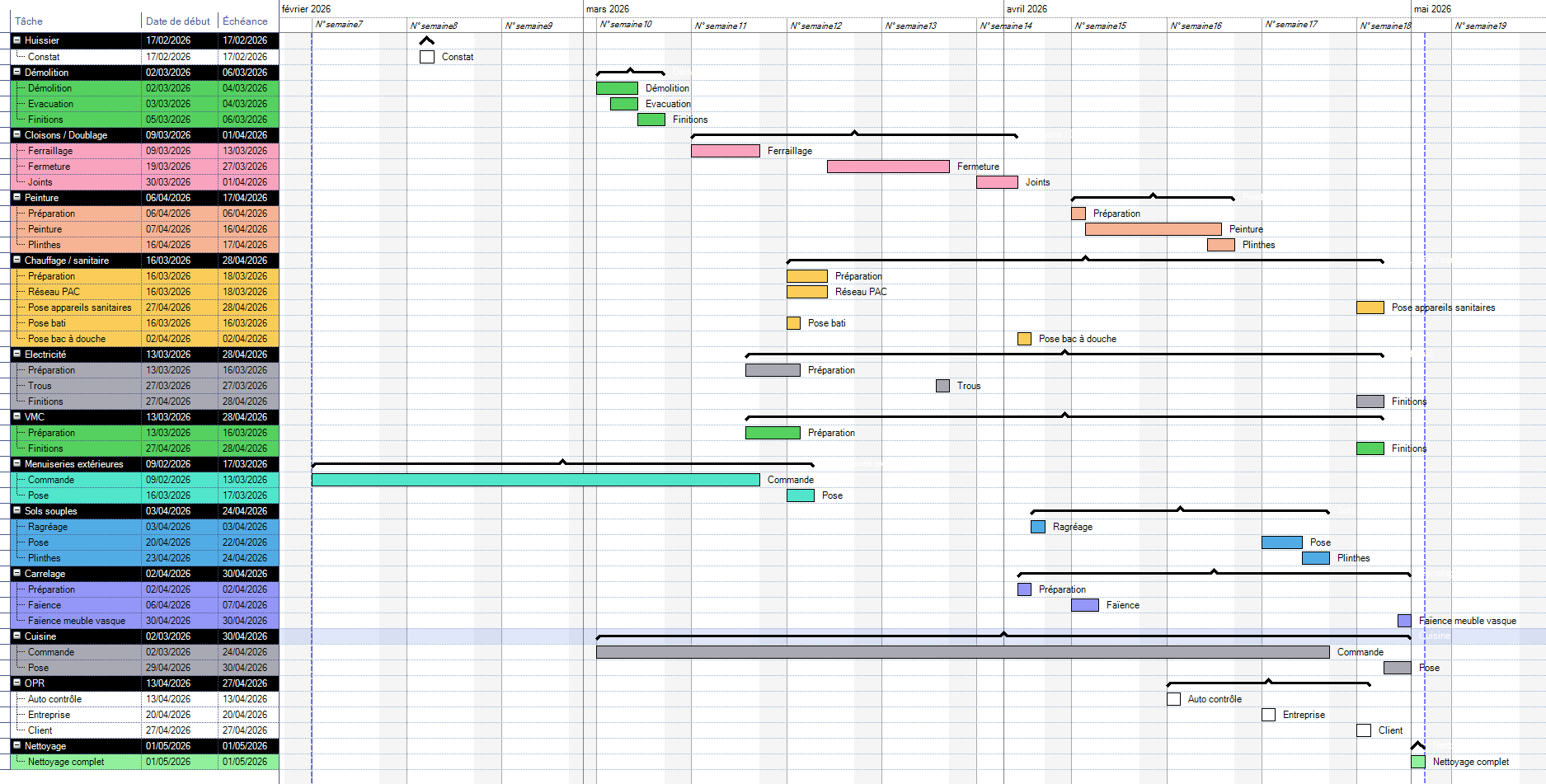This screenshot has height=784, width=1546.
Task: Click the Joints start date 30/03/2026
Action: [168, 182]
